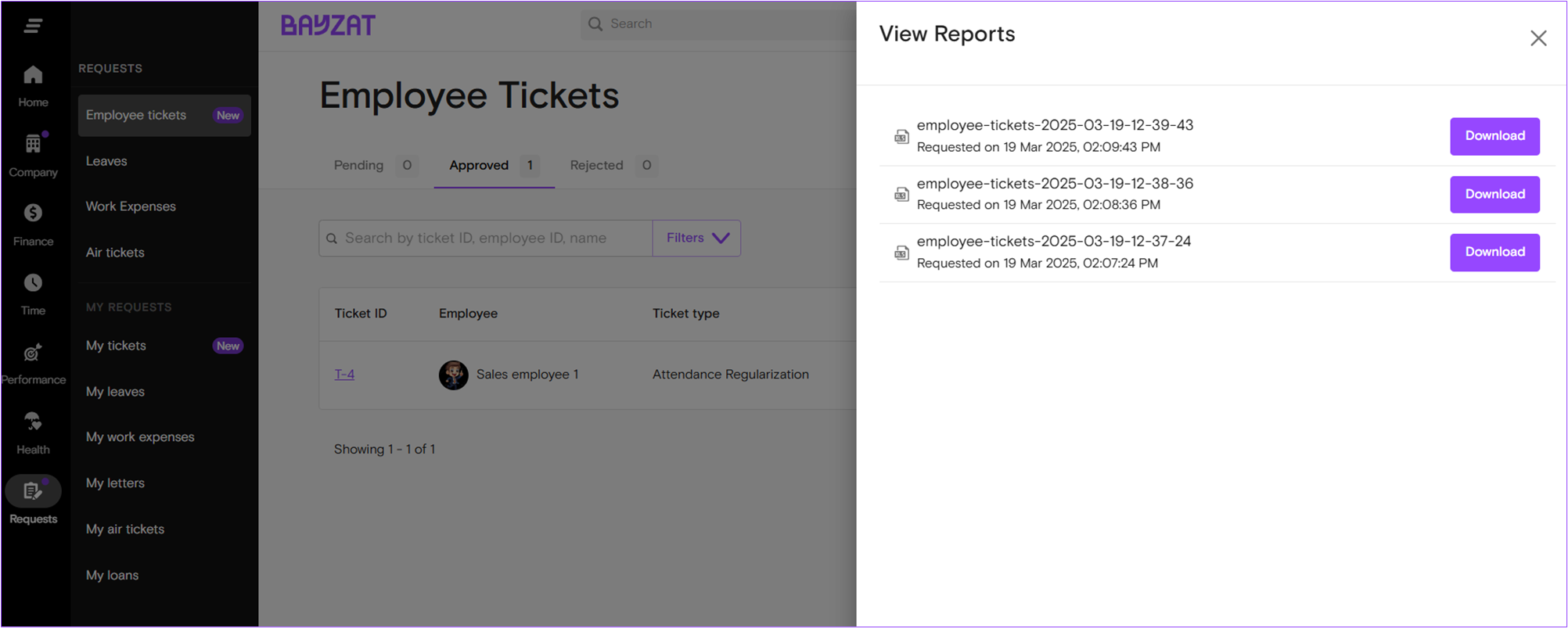Open Work Expenses in Requests menu
Image resolution: width=1568 pixels, height=628 pixels.
(131, 206)
